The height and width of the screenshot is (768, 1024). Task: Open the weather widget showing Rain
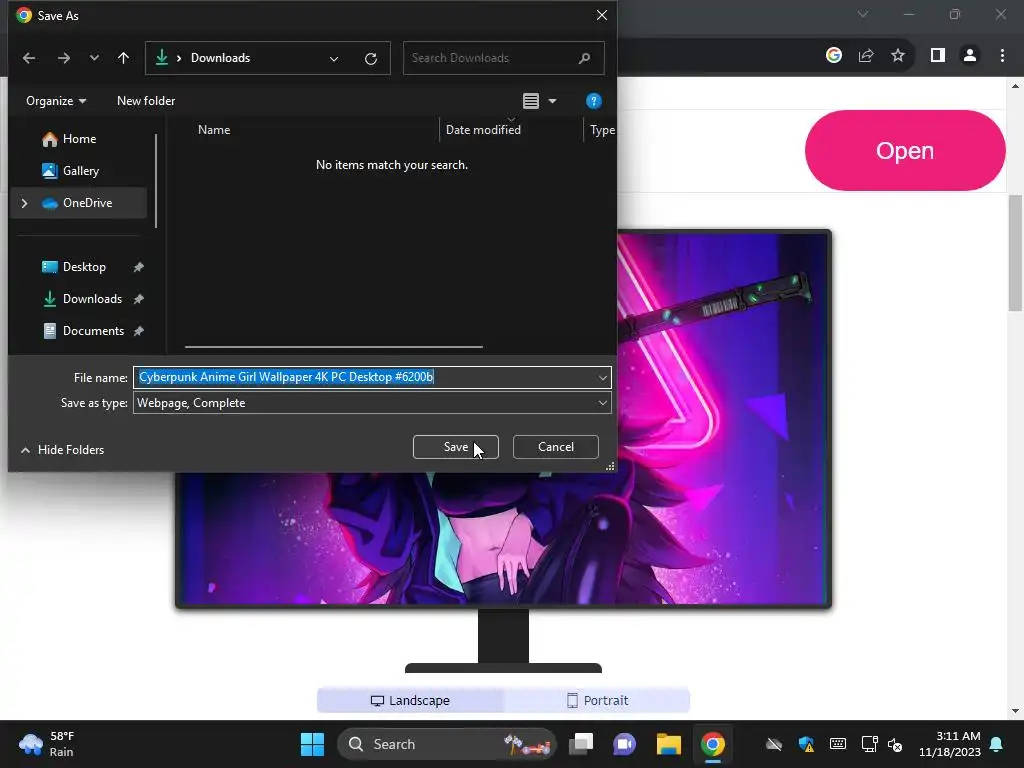coord(46,744)
